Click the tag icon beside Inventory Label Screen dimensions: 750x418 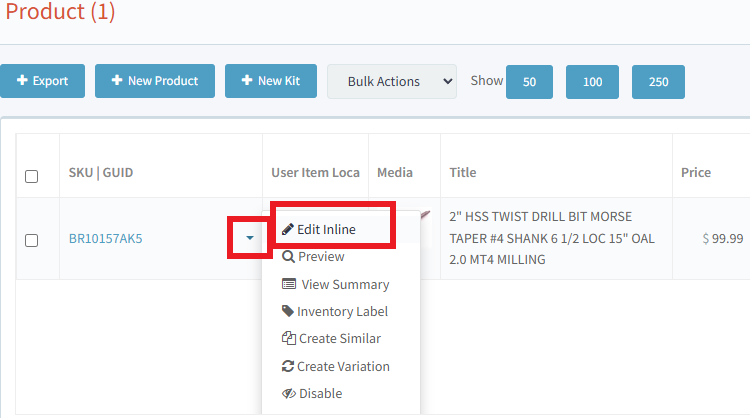288,312
